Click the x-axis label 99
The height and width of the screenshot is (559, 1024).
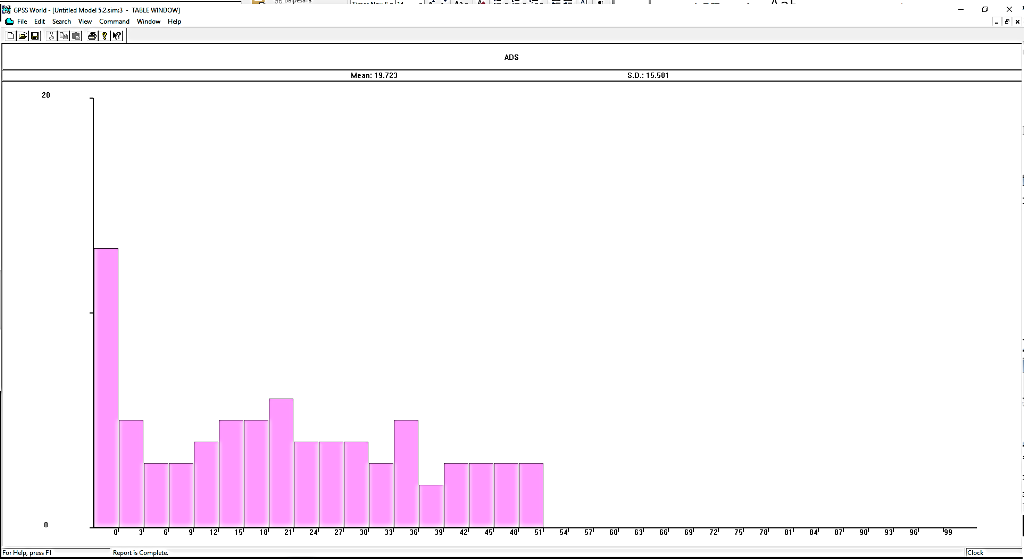click(948, 532)
